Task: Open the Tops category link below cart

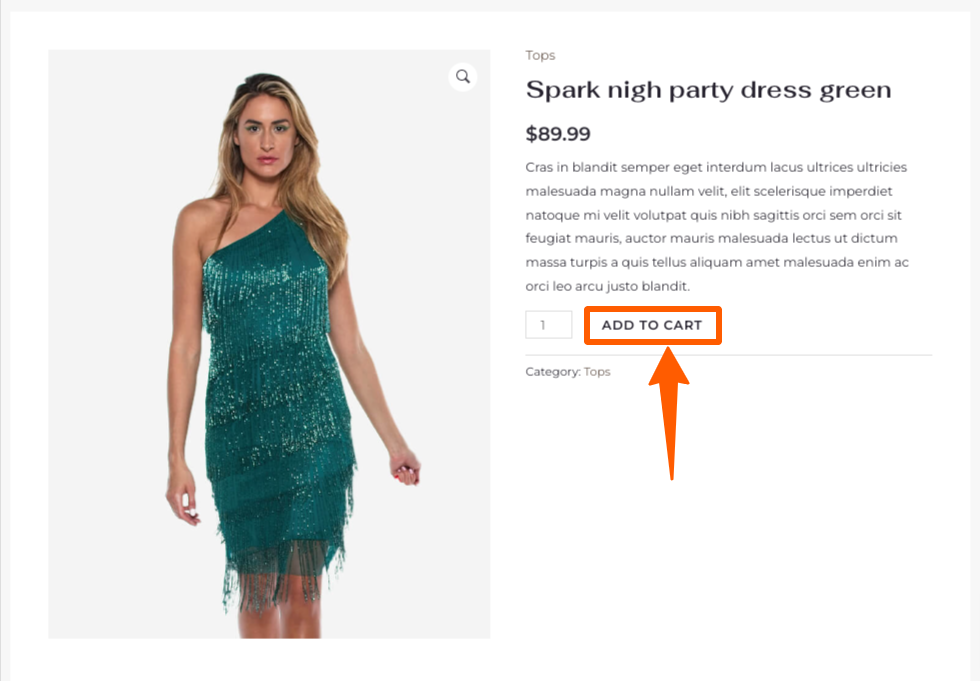Action: coord(597,372)
